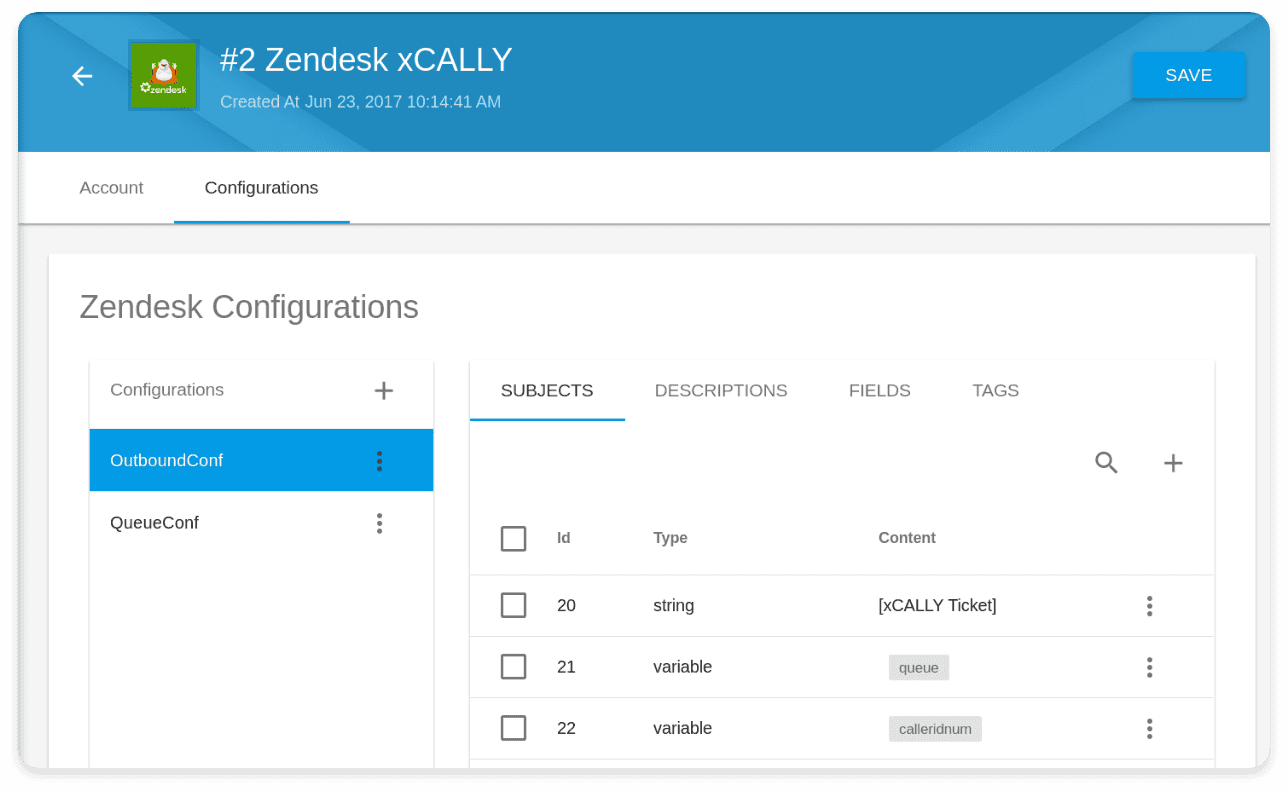Open the TAGS tab
1288x792 pixels.
996,391
